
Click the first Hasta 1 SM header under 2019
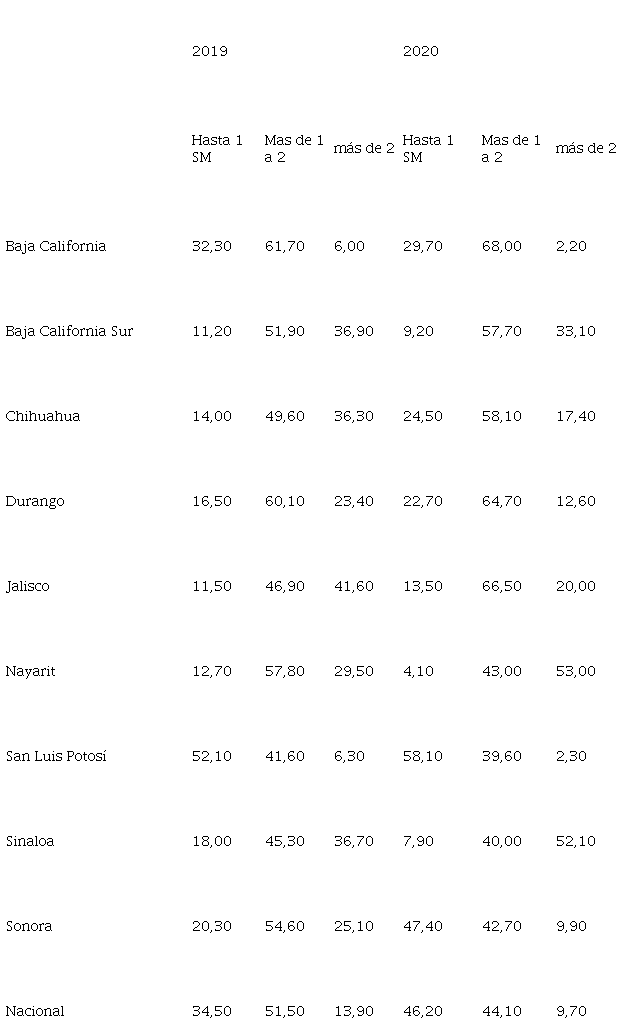tap(217, 148)
